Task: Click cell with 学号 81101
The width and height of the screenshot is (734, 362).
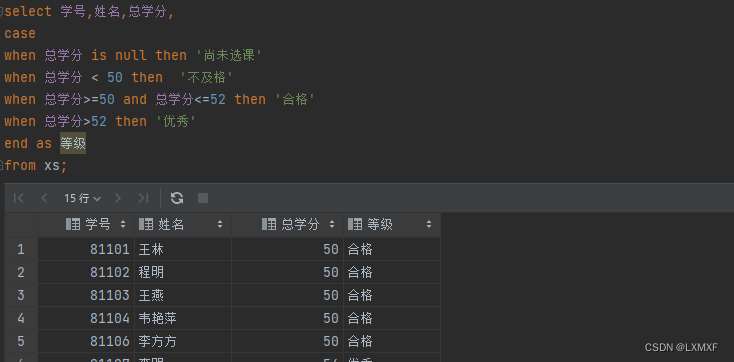Action: click(86, 249)
